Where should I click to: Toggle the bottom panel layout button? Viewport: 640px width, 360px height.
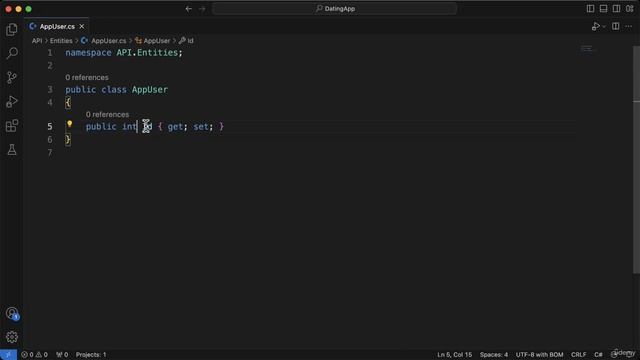pyautogui.click(x=603, y=9)
